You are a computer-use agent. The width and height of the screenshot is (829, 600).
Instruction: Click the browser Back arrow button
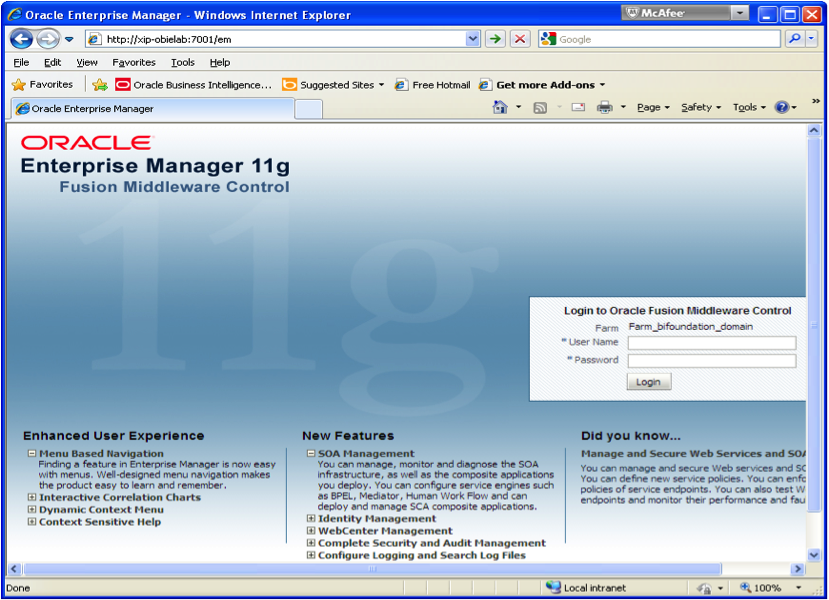tap(22, 39)
